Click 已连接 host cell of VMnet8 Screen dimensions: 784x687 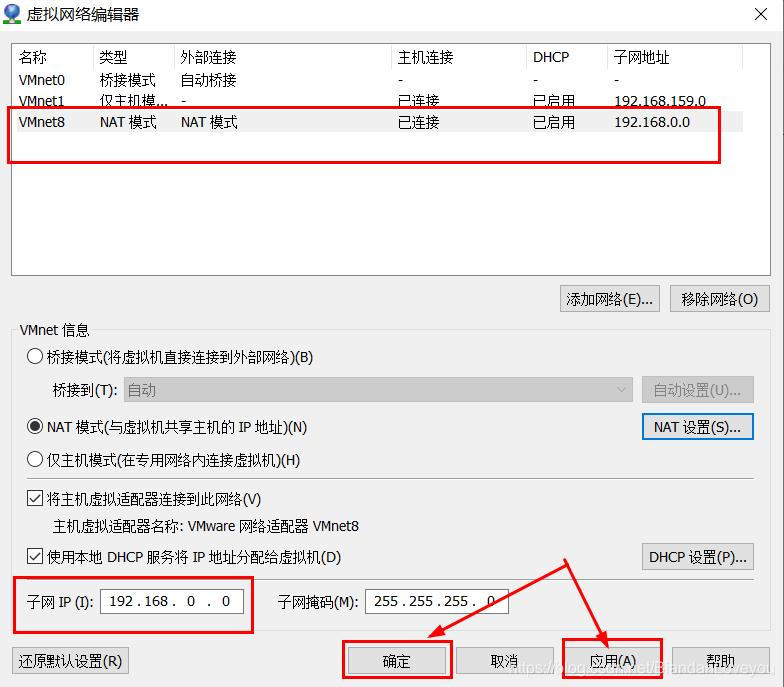click(x=418, y=122)
